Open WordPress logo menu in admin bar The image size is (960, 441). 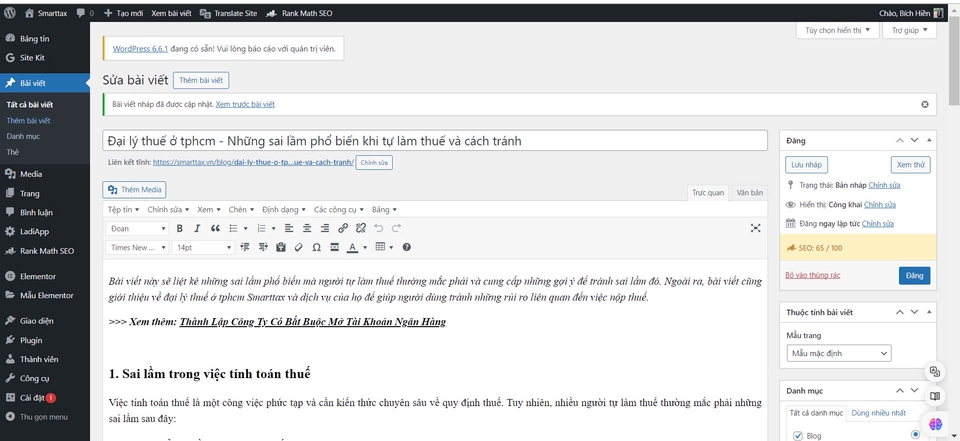[10, 12]
